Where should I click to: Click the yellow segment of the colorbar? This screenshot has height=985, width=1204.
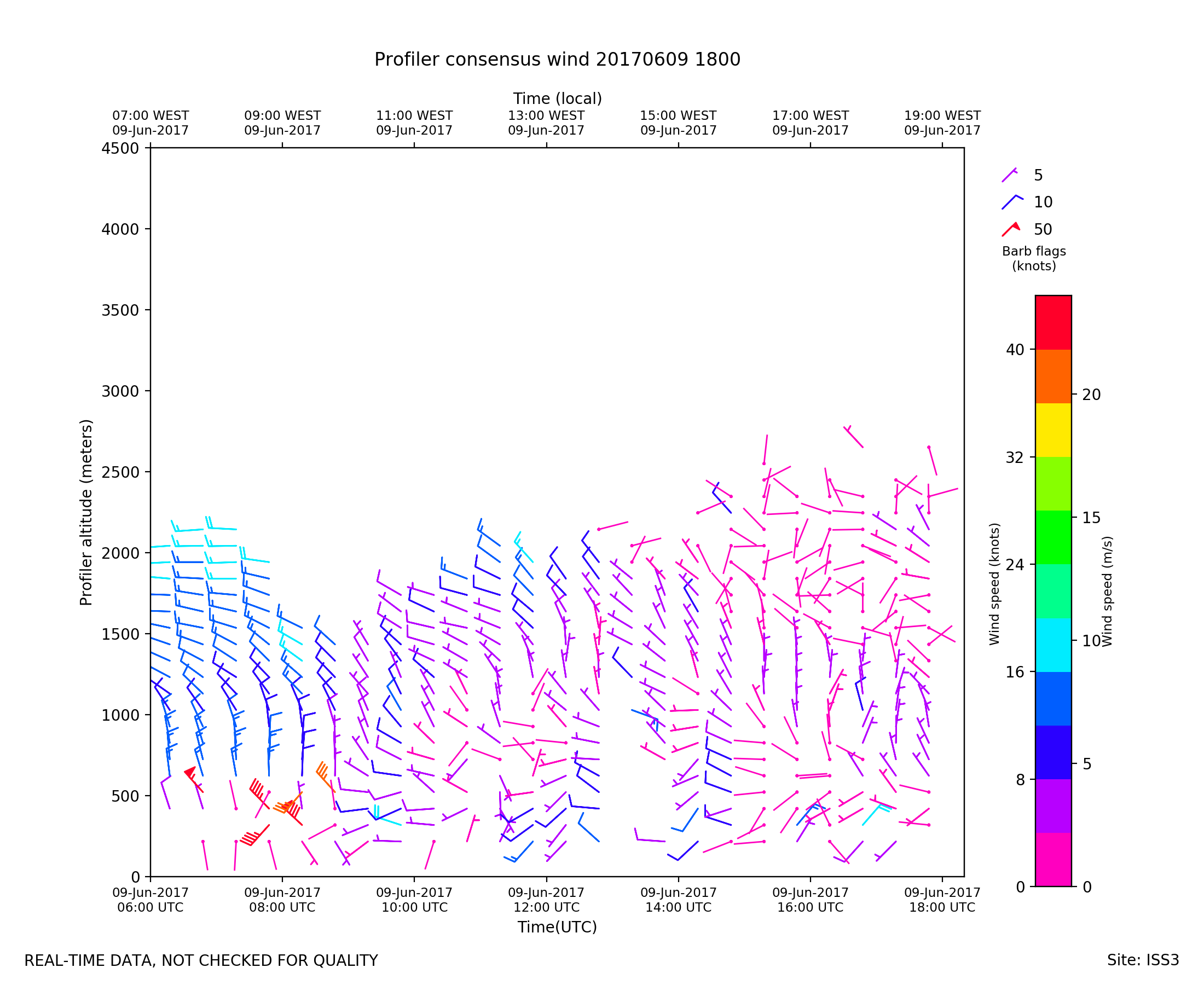click(1053, 430)
